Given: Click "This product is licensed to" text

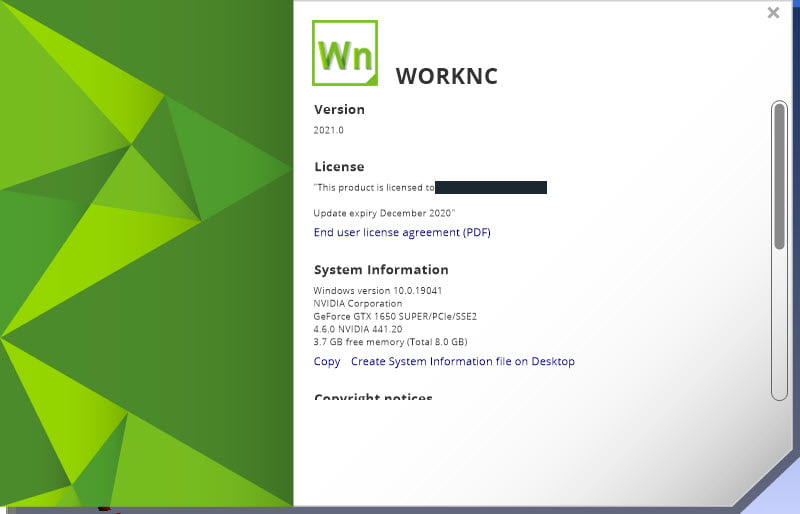Looking at the screenshot, I should click(x=374, y=187).
